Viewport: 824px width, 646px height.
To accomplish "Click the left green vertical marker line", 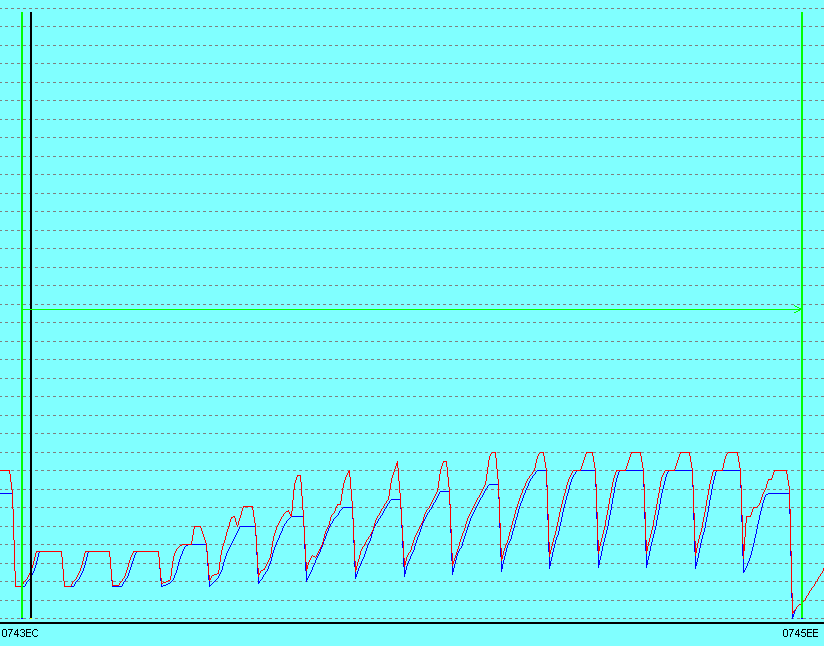I will pos(22,300).
